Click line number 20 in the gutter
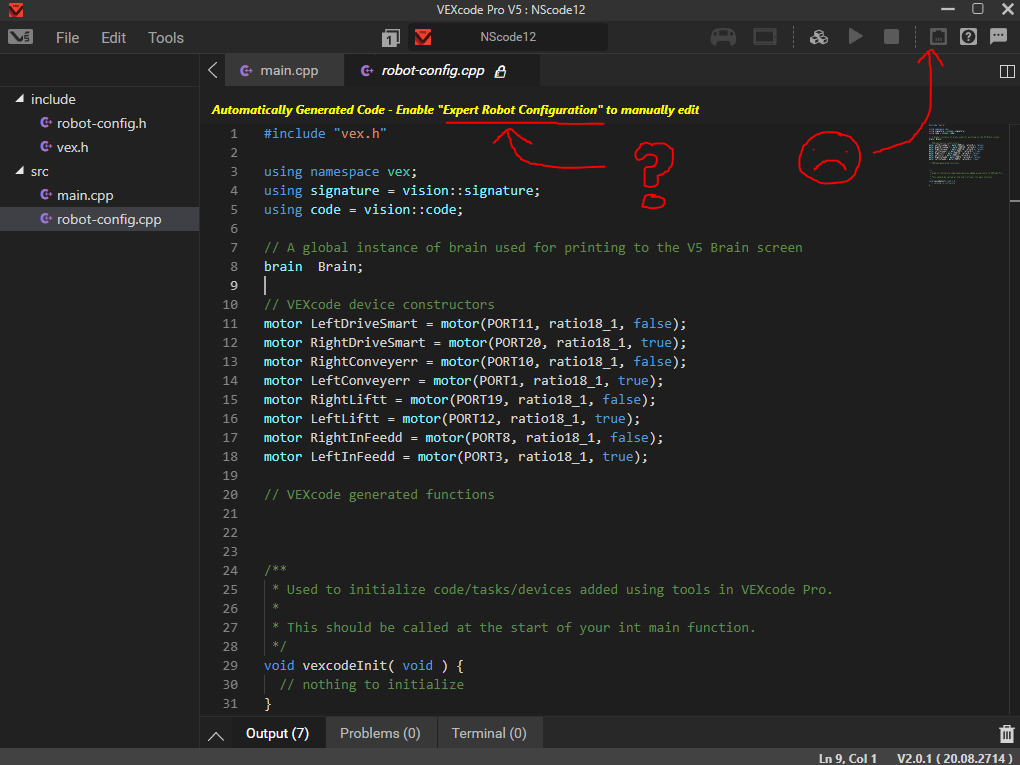The height and width of the screenshot is (765, 1020). 230,494
